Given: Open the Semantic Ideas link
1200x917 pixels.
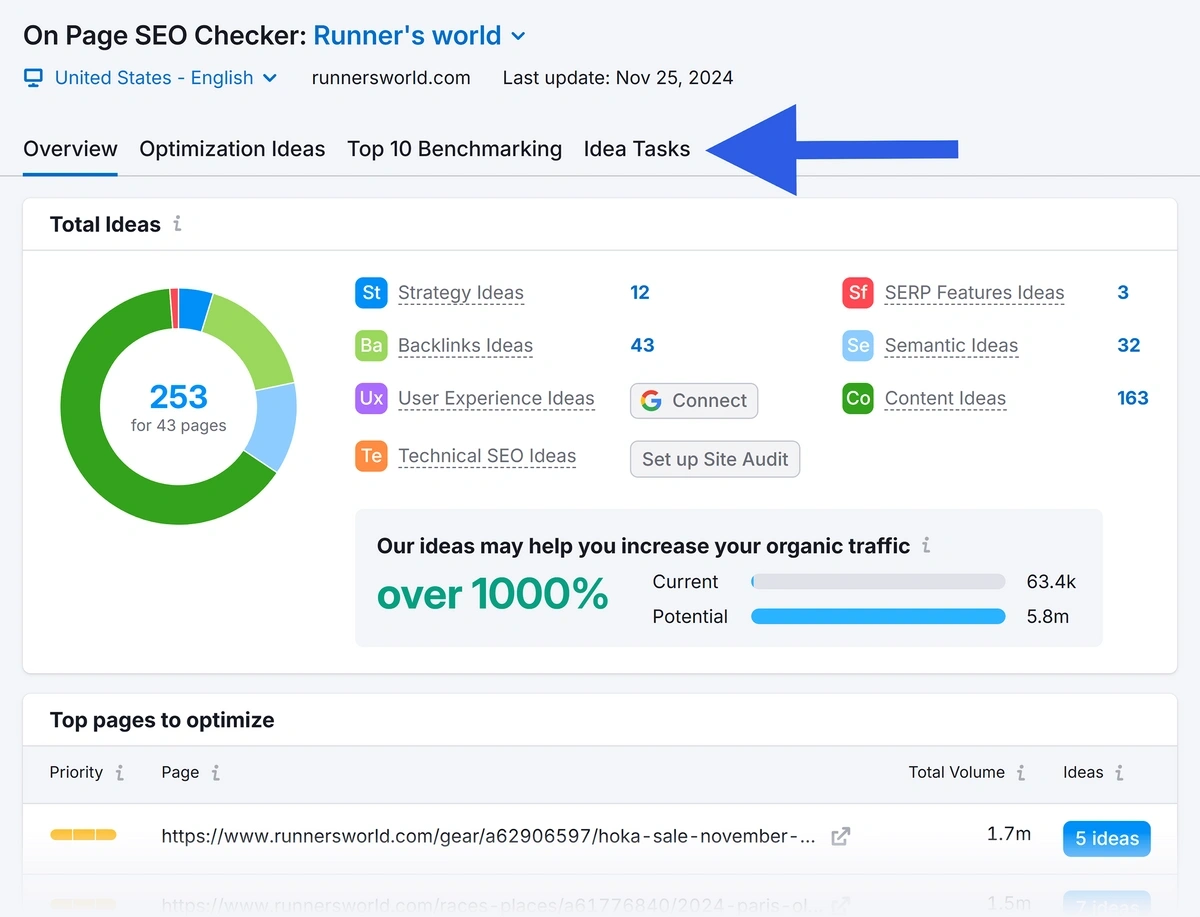Looking at the screenshot, I should 951,346.
